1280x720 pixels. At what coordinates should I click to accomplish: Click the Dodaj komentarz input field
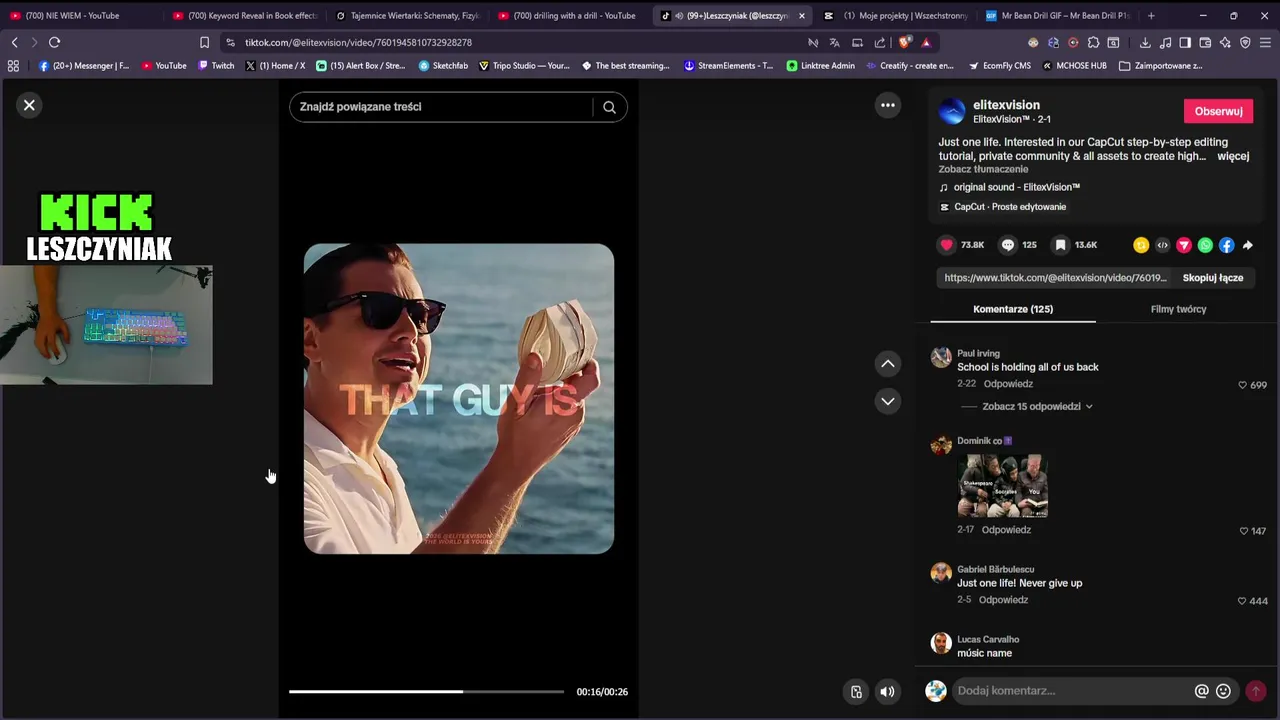click(1070, 691)
